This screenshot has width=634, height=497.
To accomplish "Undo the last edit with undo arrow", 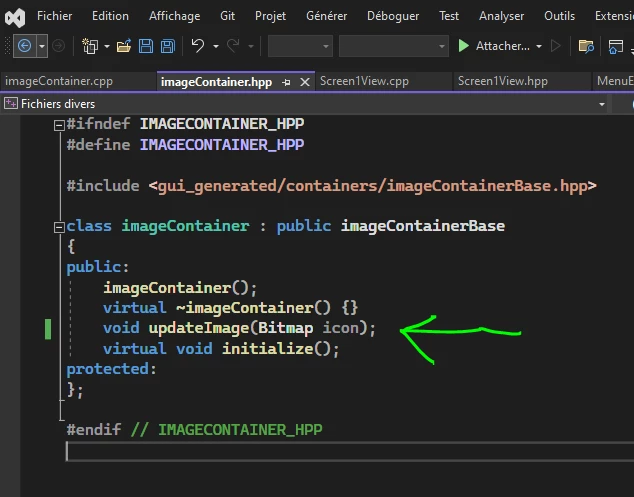I will (198, 46).
